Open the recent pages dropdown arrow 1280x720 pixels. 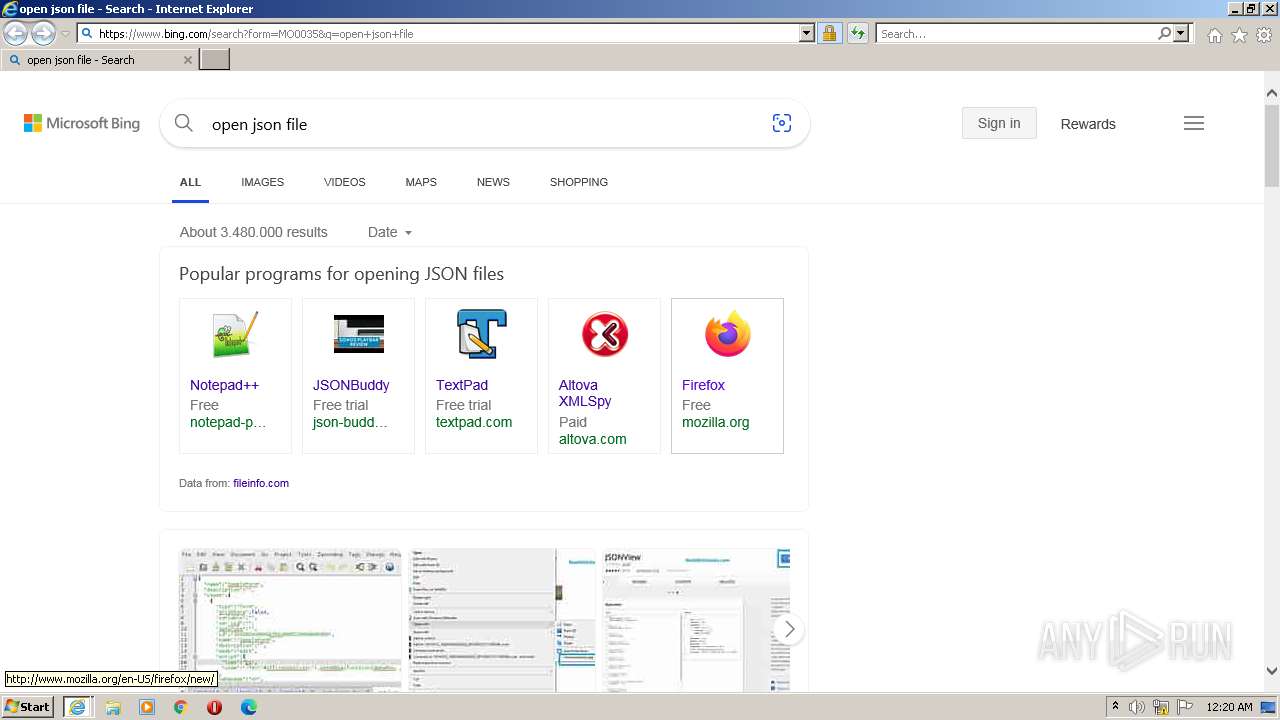pyautogui.click(x=66, y=34)
